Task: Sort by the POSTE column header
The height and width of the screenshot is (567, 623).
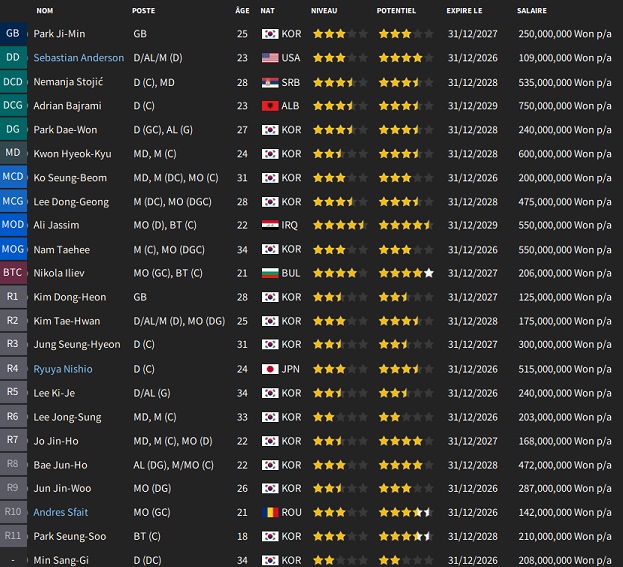Action: [143, 11]
